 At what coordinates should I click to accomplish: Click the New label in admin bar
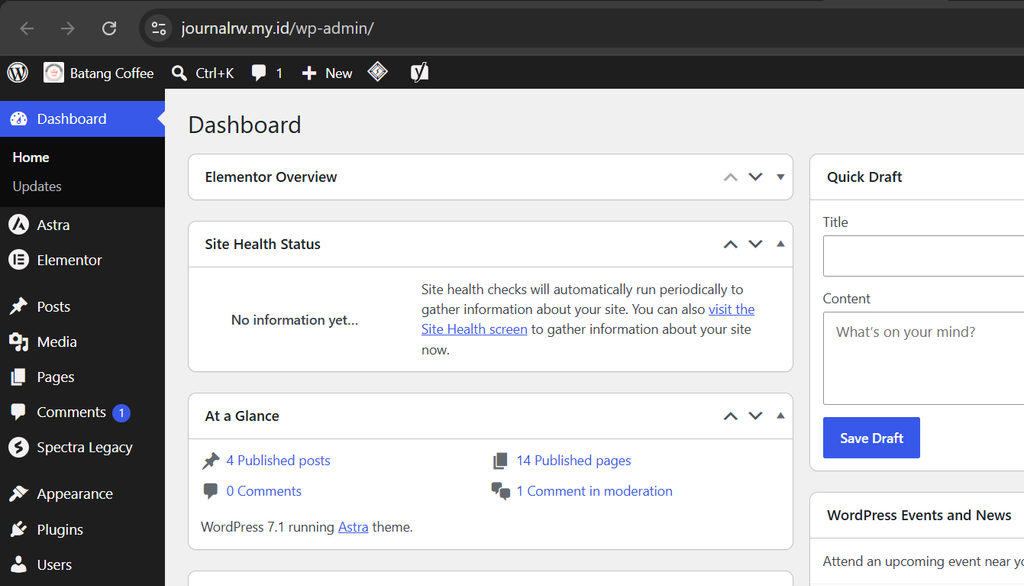point(338,73)
